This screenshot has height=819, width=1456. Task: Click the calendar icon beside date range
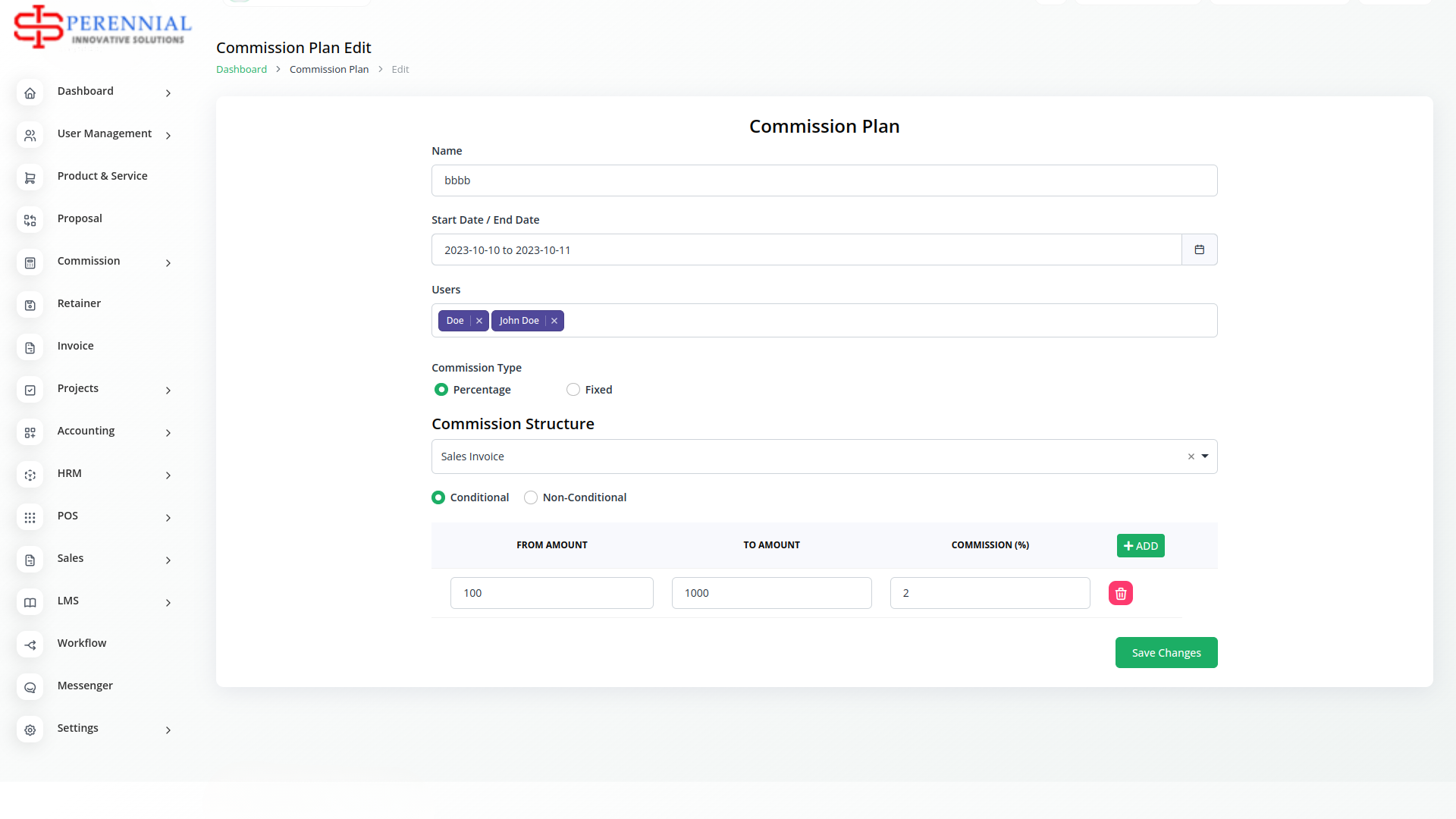coord(1199,249)
